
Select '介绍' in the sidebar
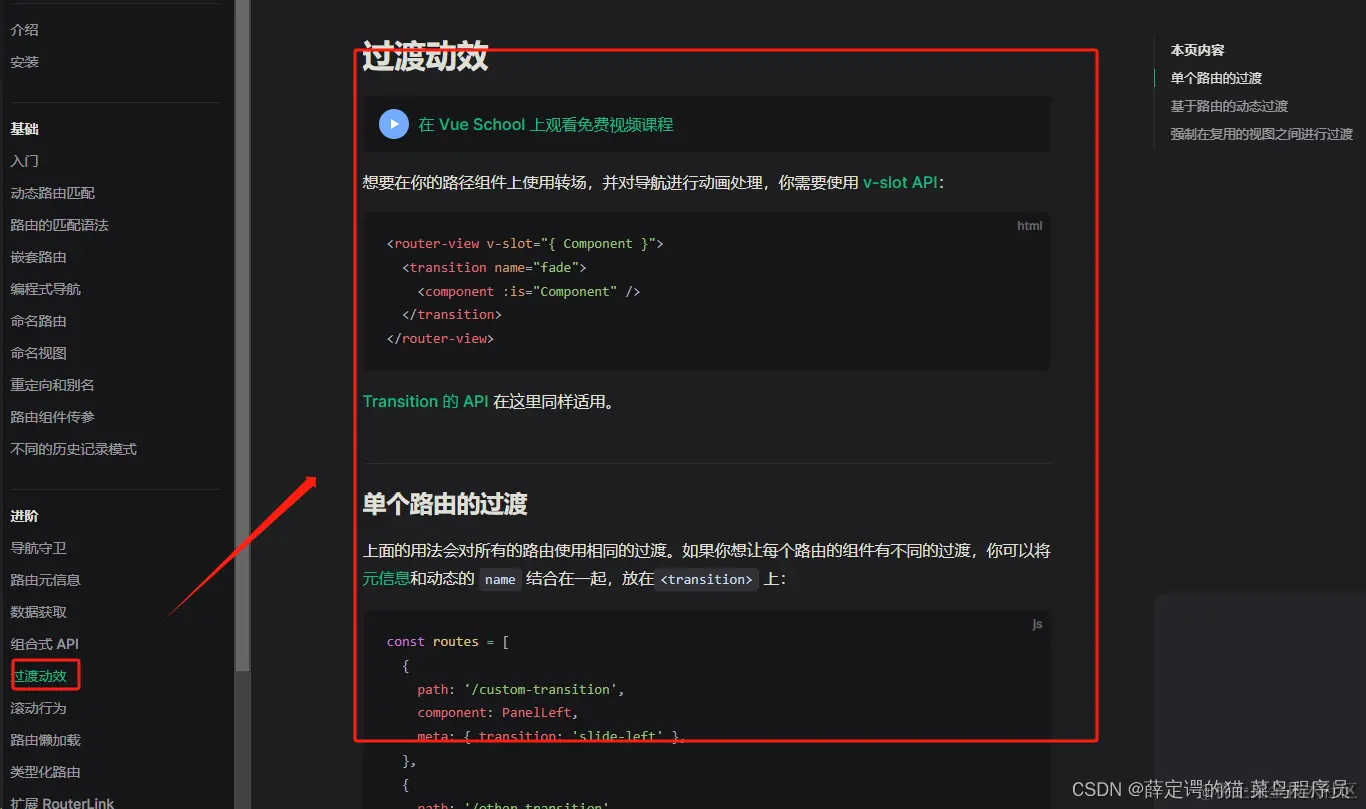(24, 29)
